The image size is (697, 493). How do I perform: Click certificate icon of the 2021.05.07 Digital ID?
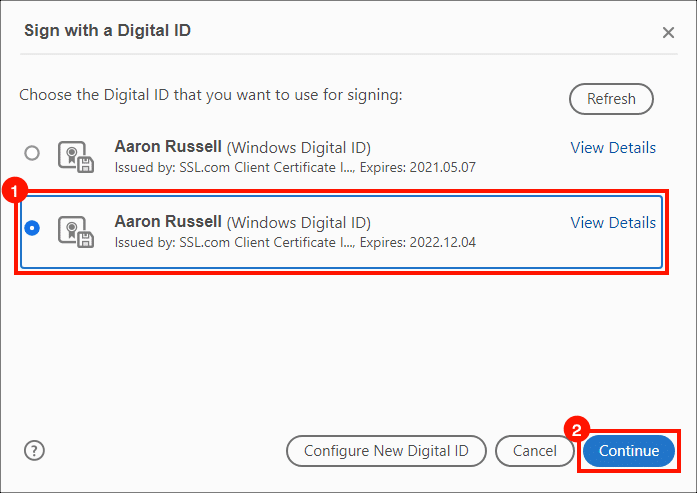click(x=76, y=157)
